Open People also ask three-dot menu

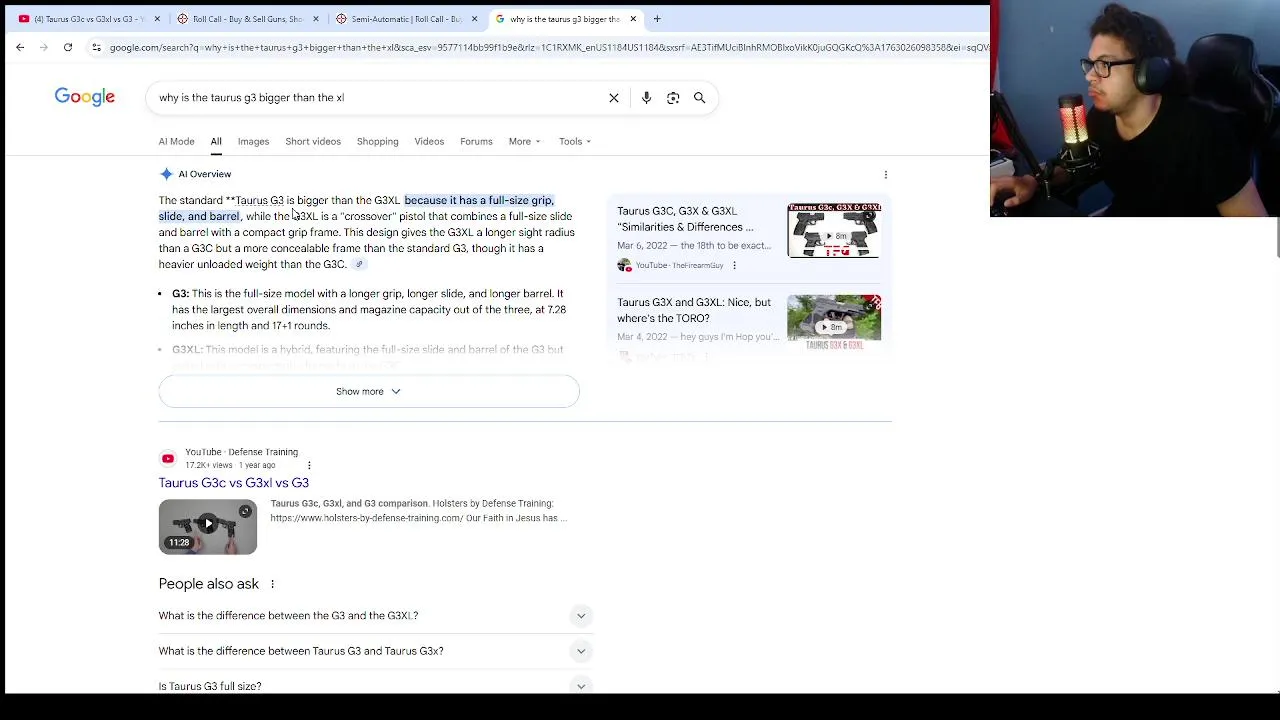[272, 584]
